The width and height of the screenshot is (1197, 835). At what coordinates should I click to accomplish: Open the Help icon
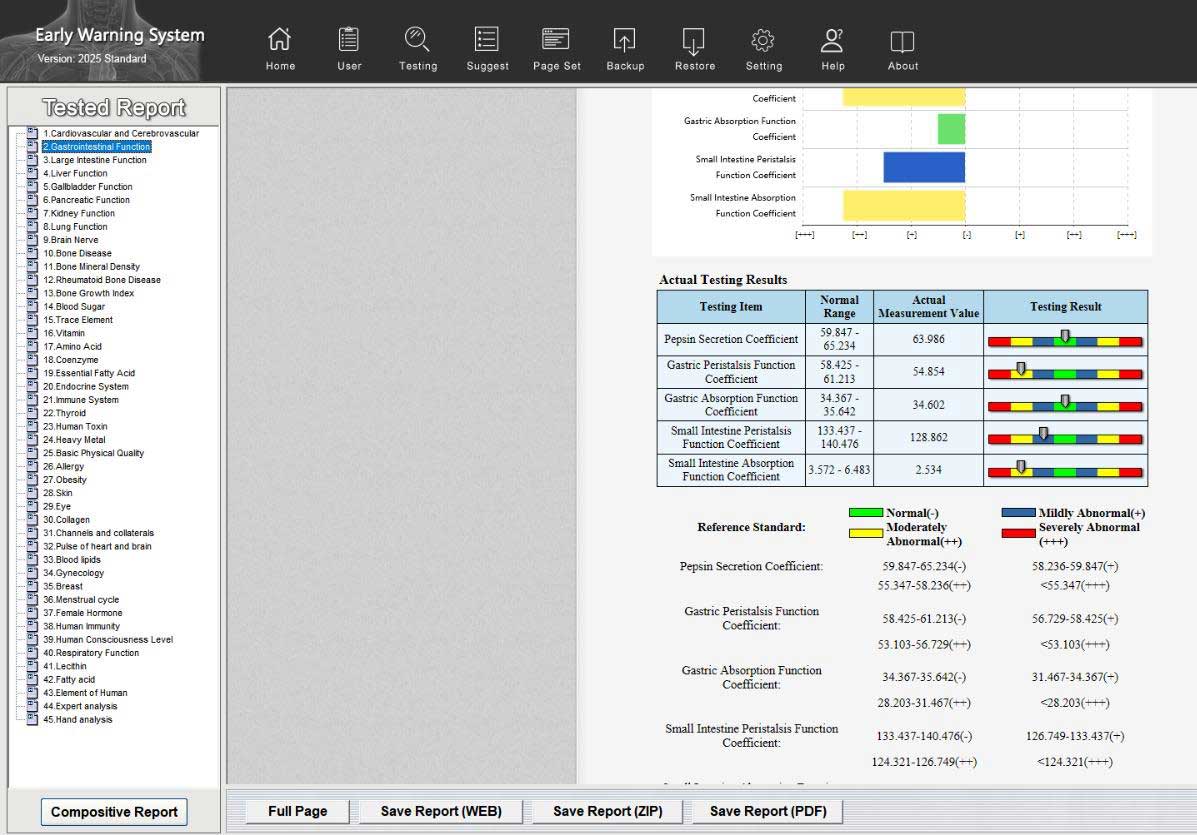[832, 40]
